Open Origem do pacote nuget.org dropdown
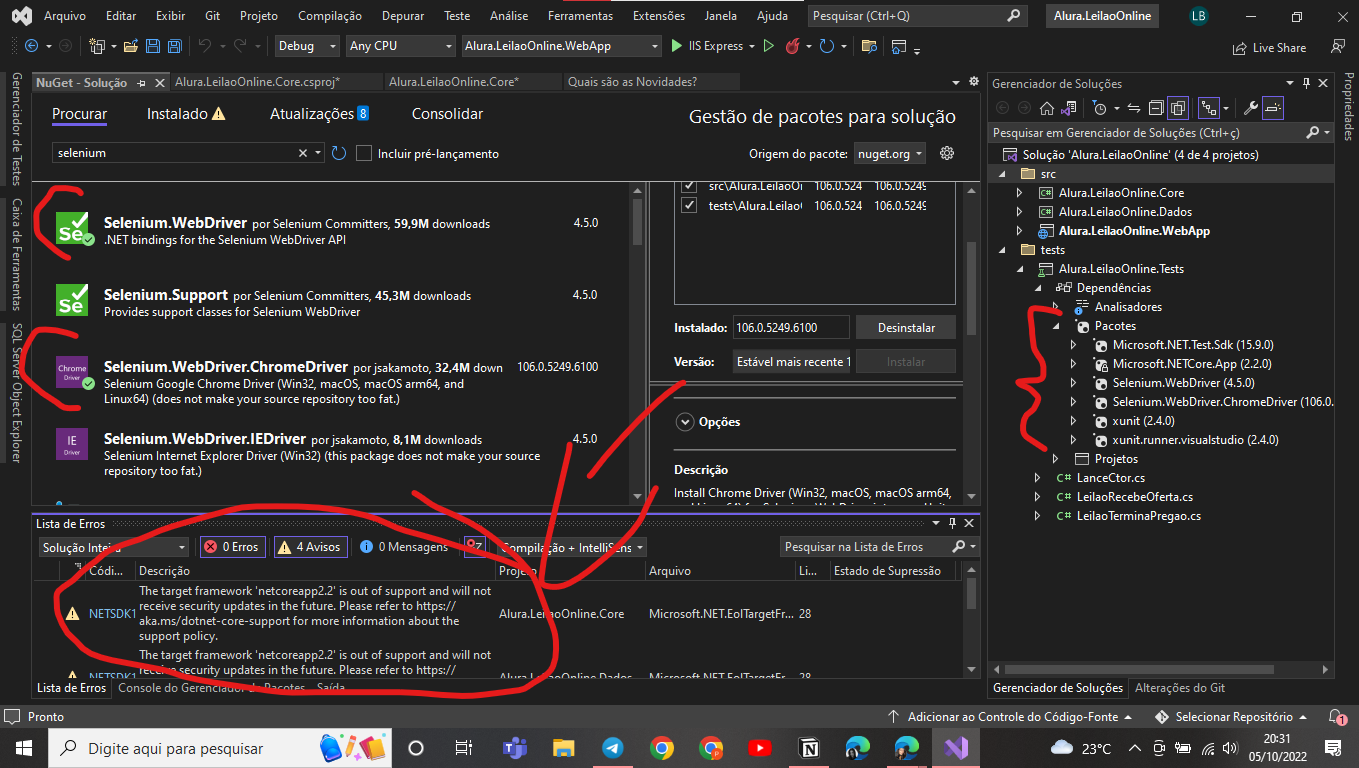 pyautogui.click(x=890, y=154)
